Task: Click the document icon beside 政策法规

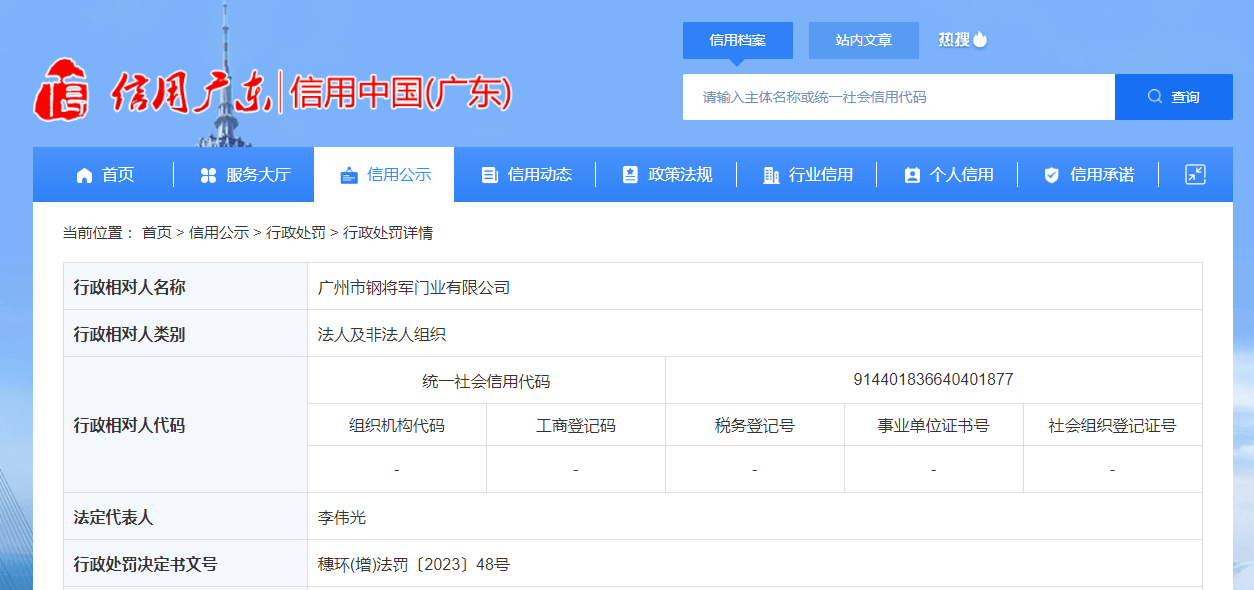Action: 630,175
